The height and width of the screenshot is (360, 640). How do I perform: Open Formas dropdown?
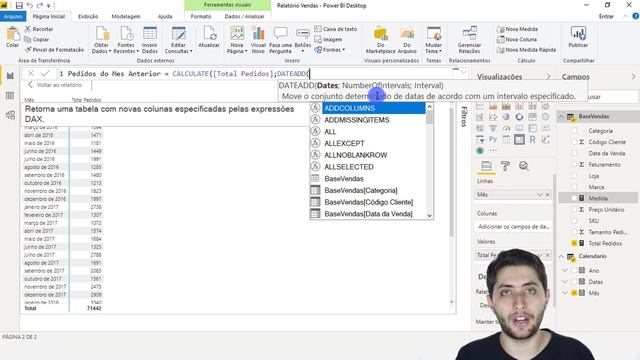[330, 50]
